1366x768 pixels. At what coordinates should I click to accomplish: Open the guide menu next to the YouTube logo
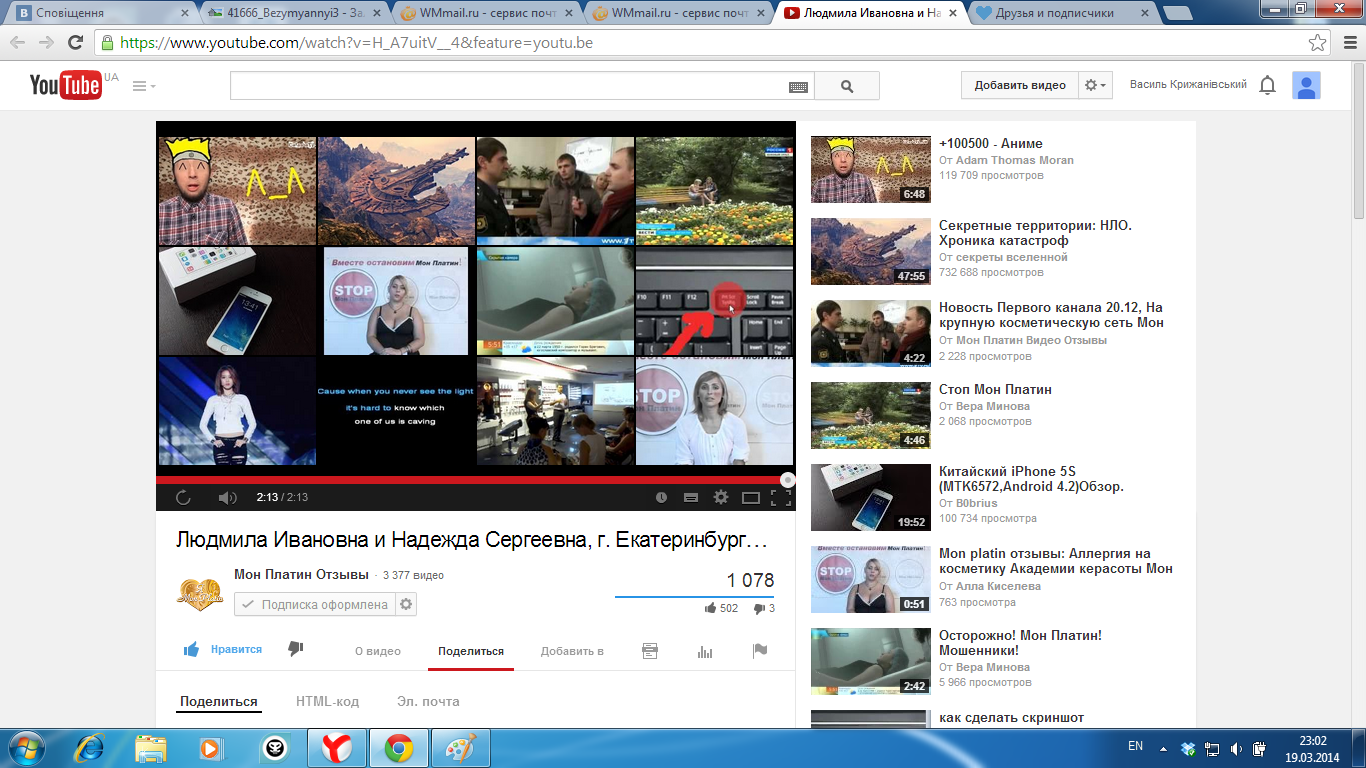click(144, 86)
